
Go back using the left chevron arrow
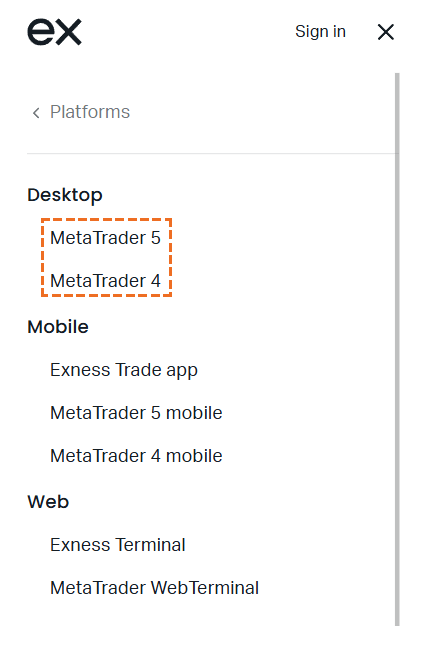click(x=36, y=112)
